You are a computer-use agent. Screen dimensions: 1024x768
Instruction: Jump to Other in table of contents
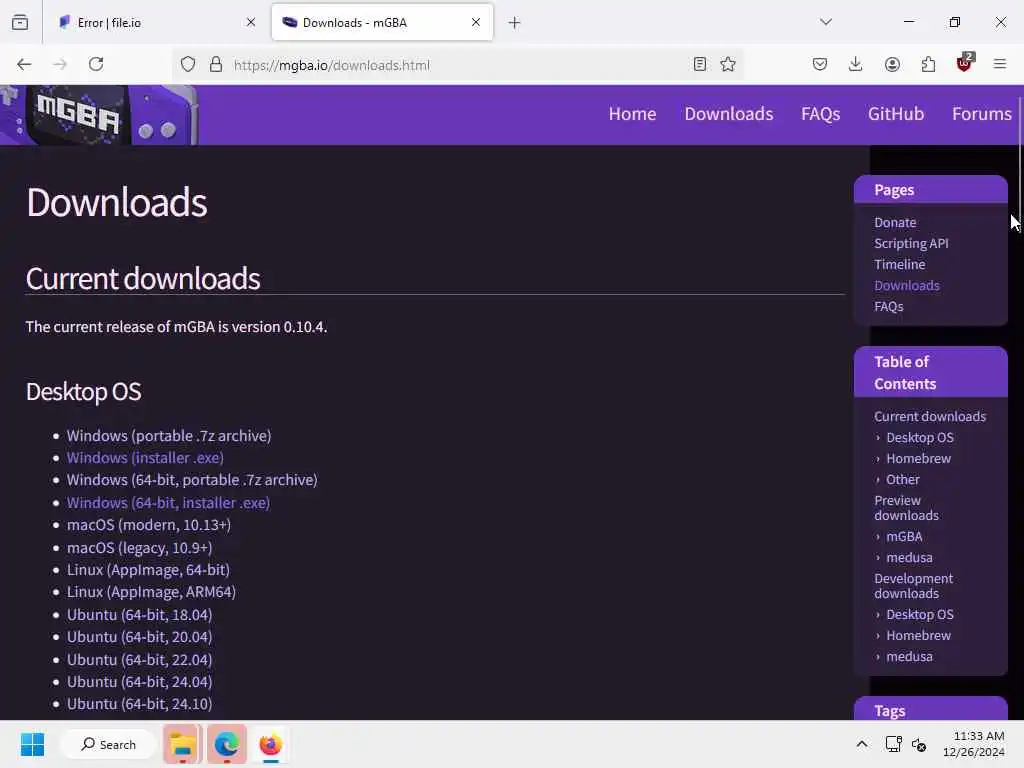click(x=903, y=479)
